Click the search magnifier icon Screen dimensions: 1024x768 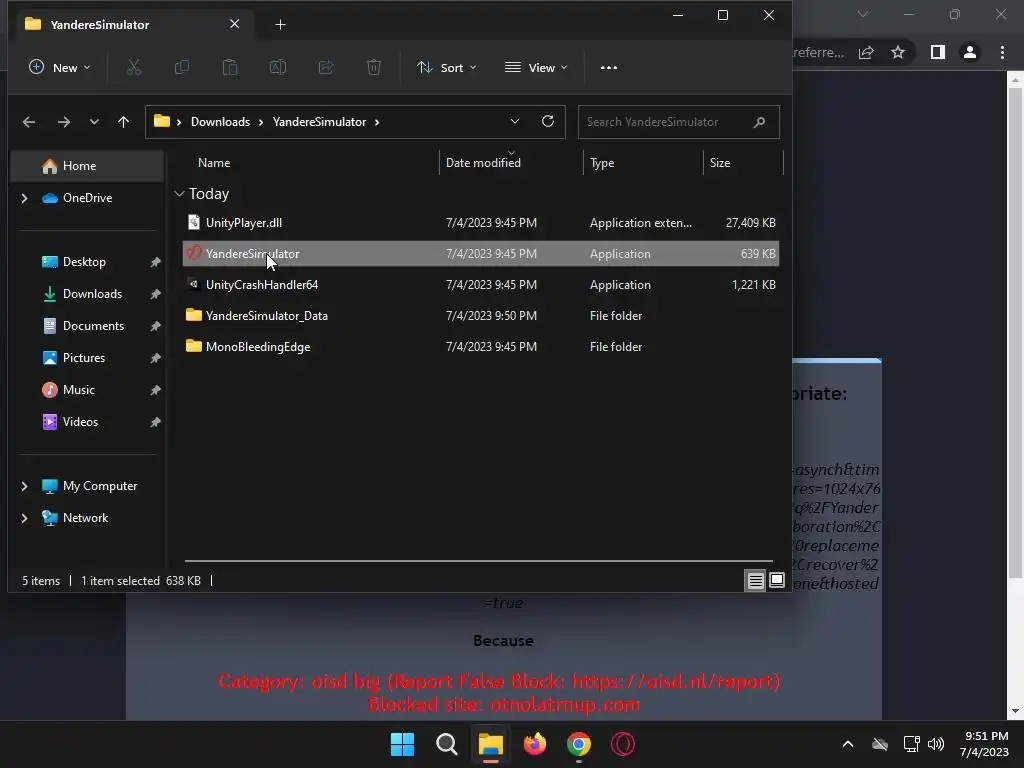click(x=759, y=122)
